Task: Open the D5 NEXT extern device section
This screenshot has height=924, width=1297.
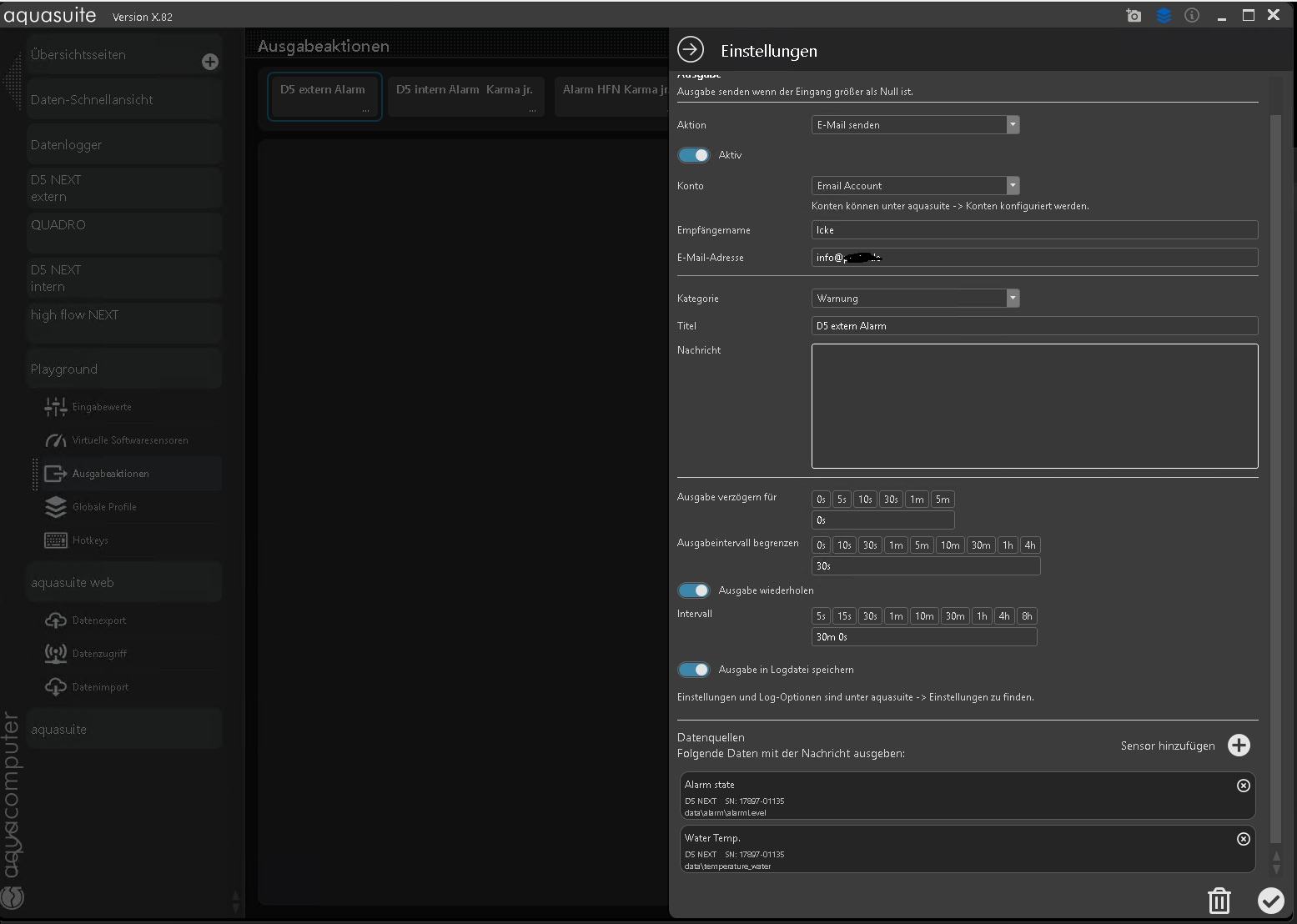Action: click(124, 188)
